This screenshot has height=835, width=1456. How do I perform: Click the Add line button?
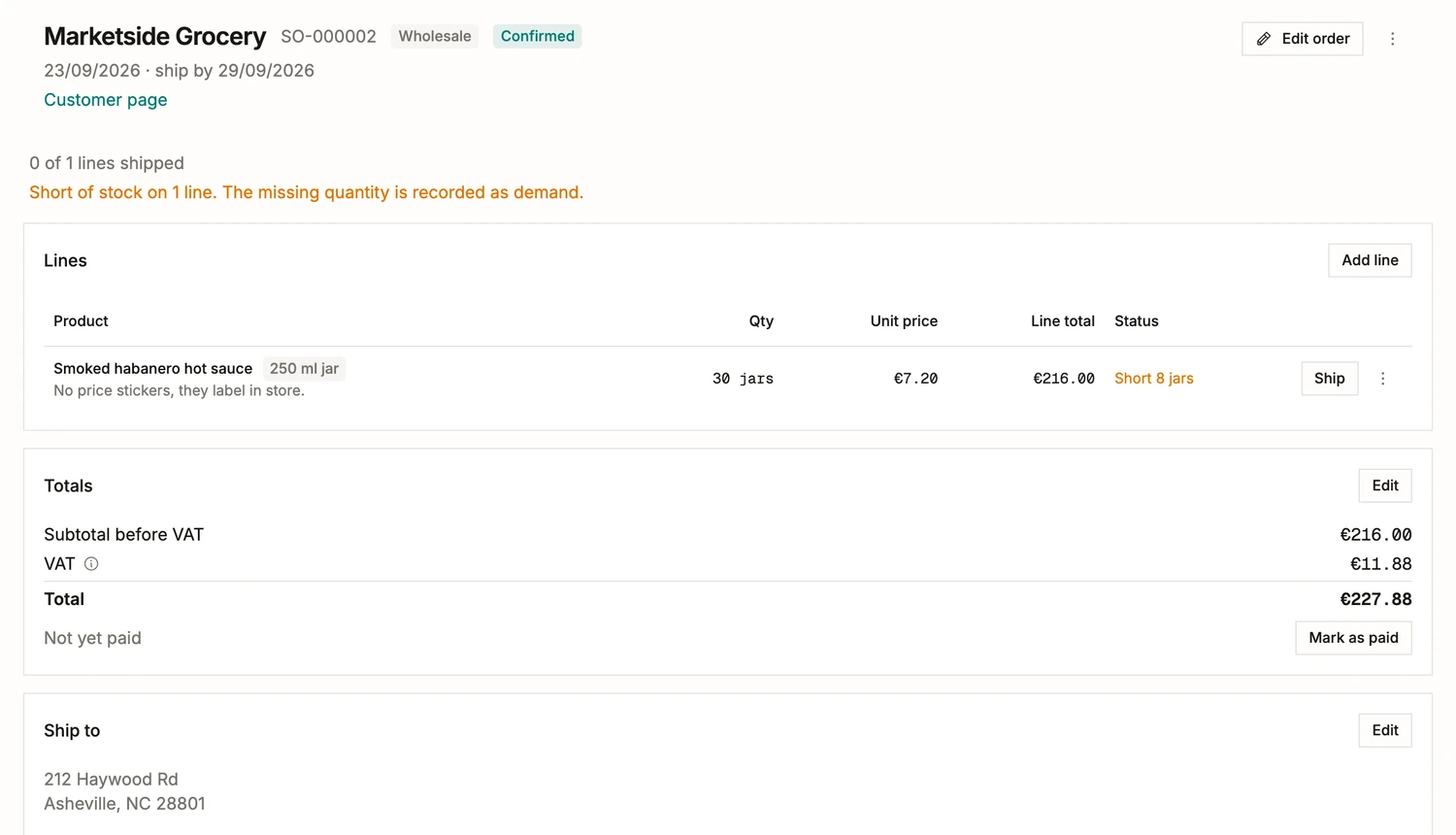pos(1370,260)
